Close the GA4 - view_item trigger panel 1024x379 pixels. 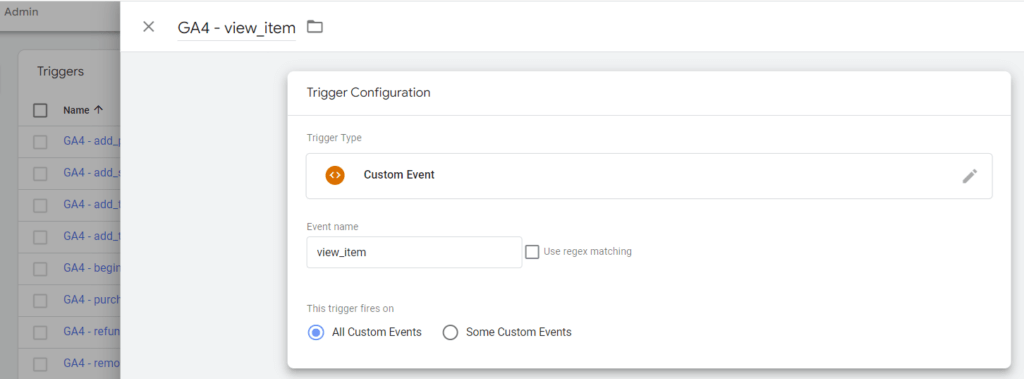(149, 27)
